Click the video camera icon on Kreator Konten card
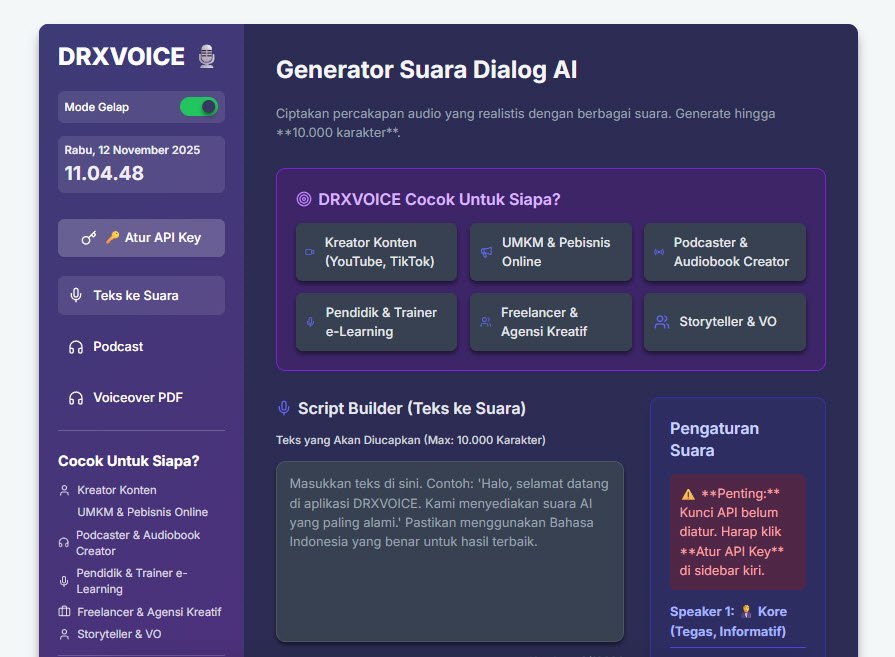The image size is (895, 657). click(x=310, y=252)
